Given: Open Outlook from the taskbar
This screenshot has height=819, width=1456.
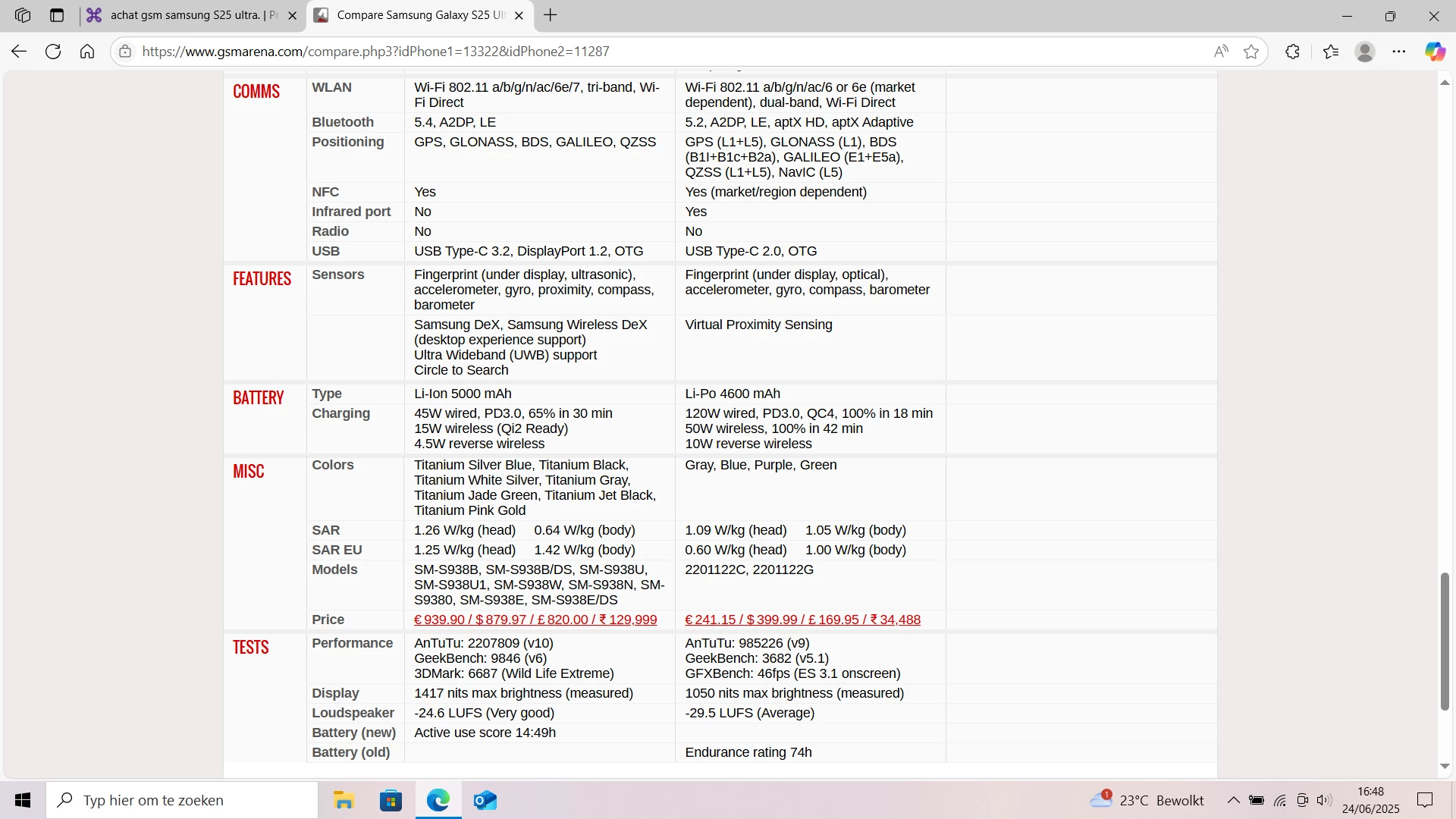Looking at the screenshot, I should (485, 801).
